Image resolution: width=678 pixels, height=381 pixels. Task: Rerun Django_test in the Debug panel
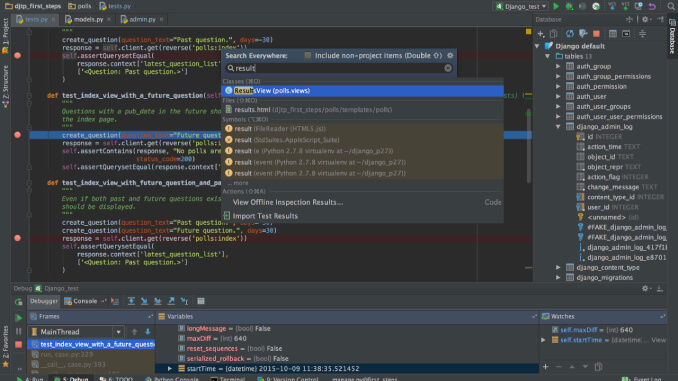point(18,301)
